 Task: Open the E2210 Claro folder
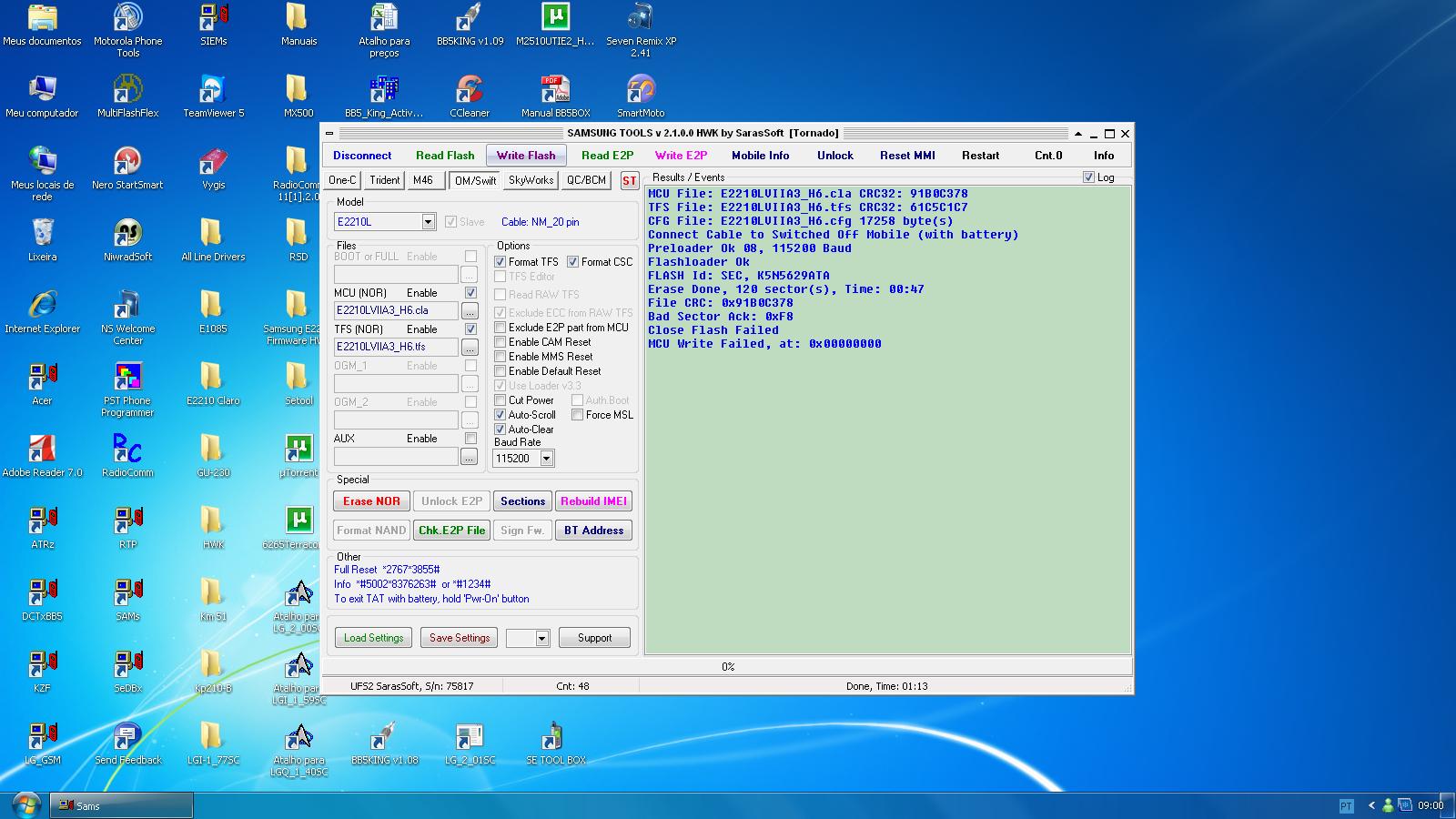coord(213,384)
